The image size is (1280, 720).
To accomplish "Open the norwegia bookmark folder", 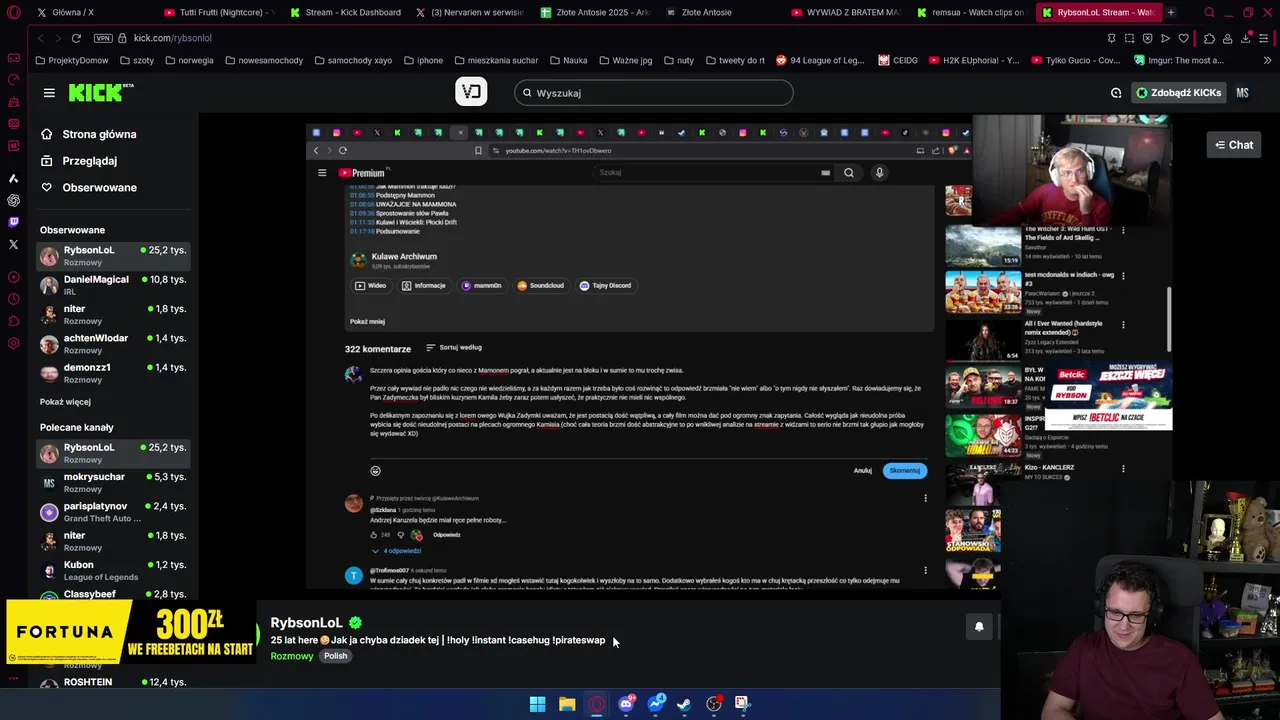I will 189,60.
